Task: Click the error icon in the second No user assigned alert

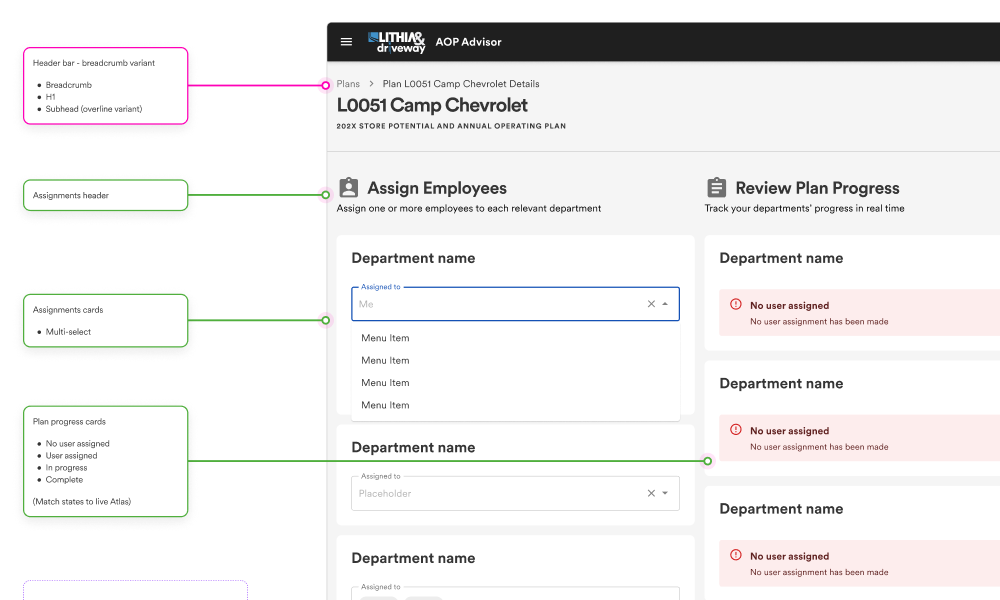Action: (736, 430)
